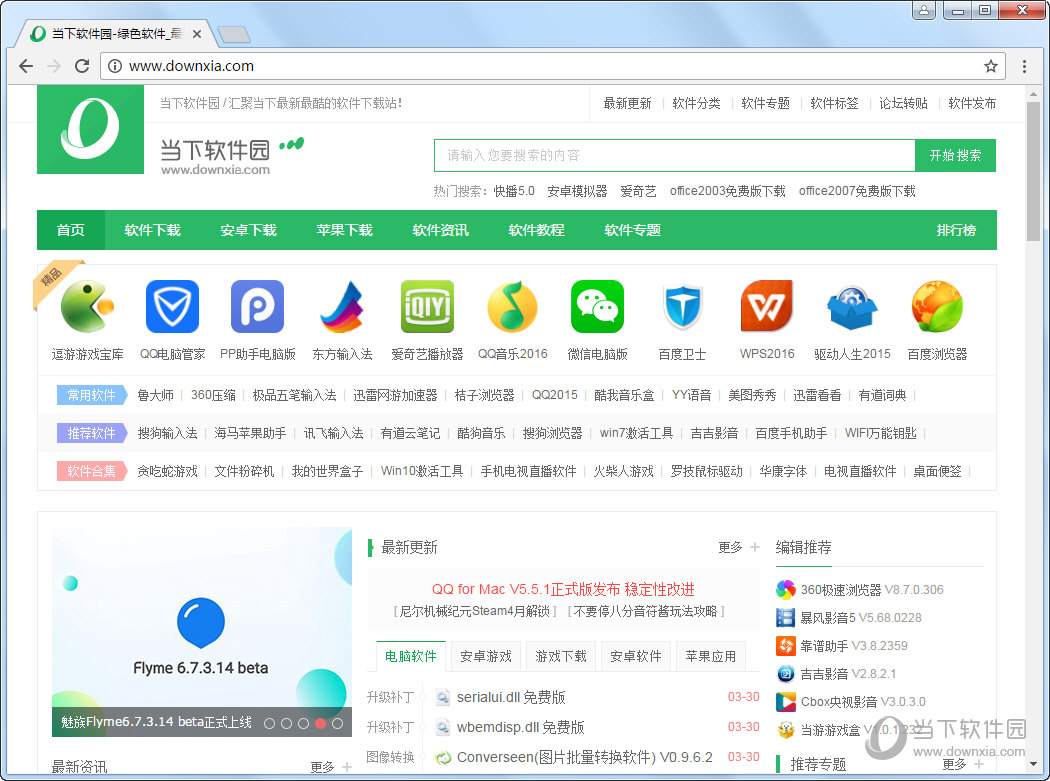The width and height of the screenshot is (1050, 781).
Task: Open 安卓下载 in the navigation bar
Action: 248,230
